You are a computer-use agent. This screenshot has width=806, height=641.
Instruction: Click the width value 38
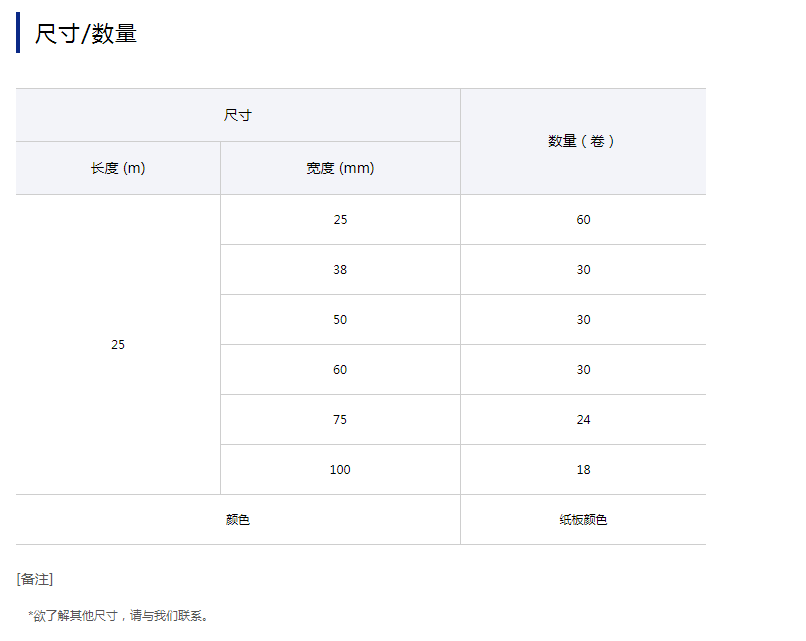[340, 269]
